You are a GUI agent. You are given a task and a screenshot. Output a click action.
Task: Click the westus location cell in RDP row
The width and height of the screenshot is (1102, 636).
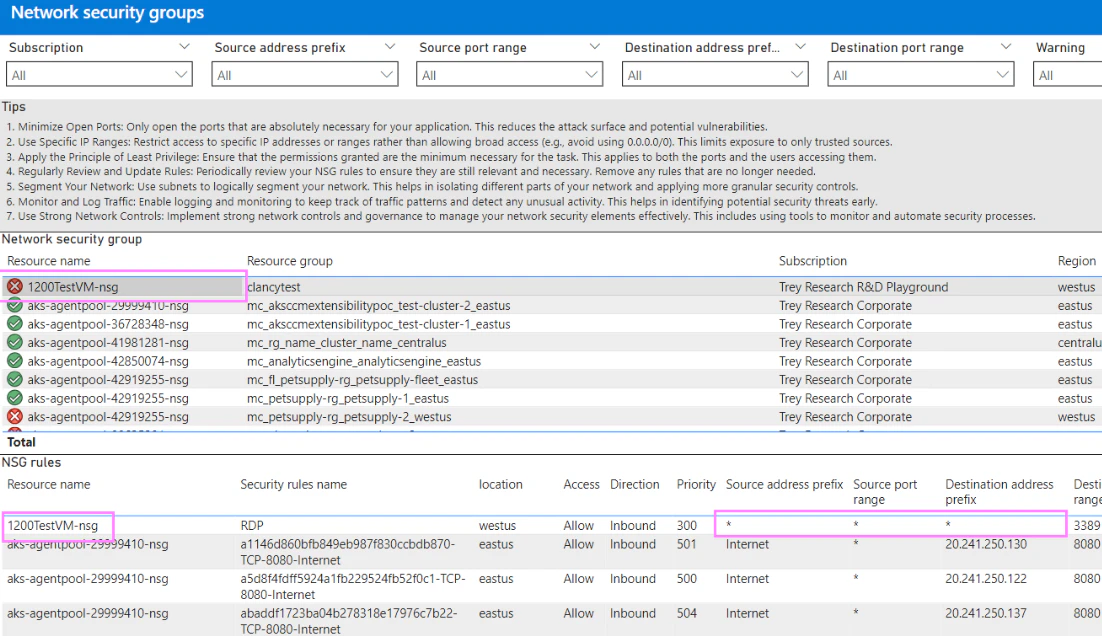(497, 525)
